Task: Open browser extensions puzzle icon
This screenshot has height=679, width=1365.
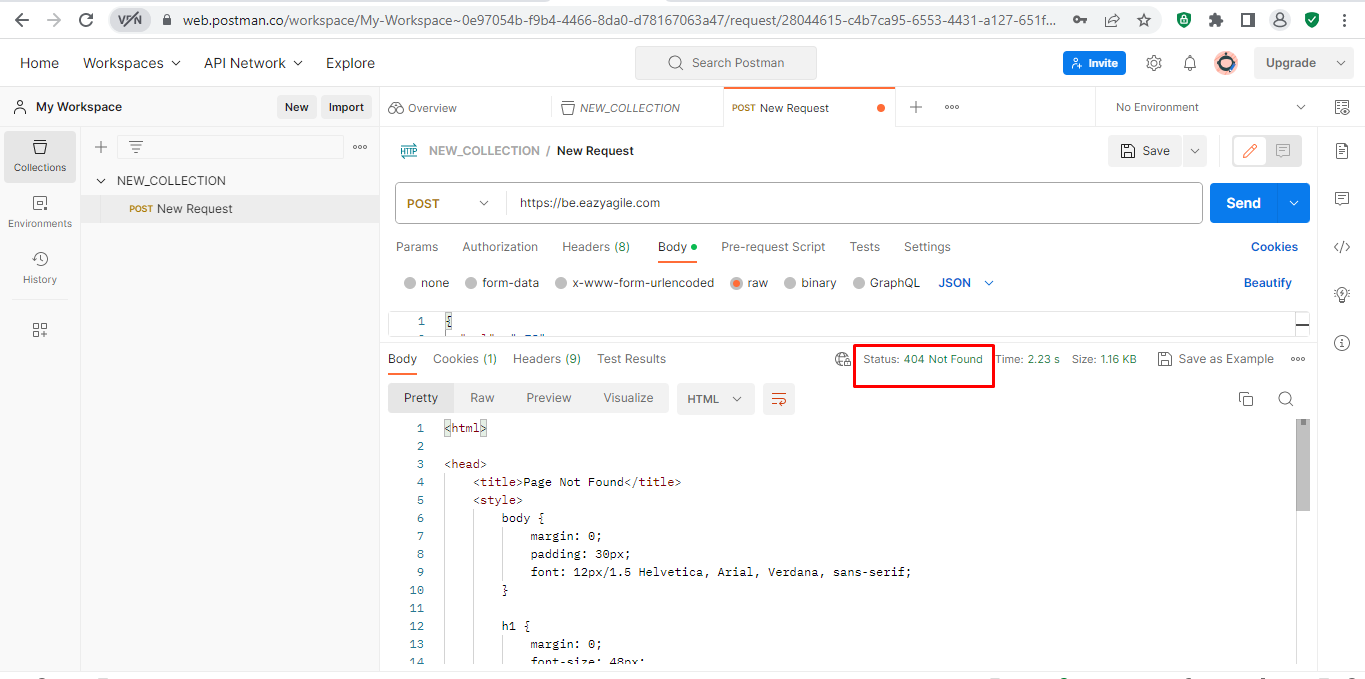Action: tap(1216, 20)
